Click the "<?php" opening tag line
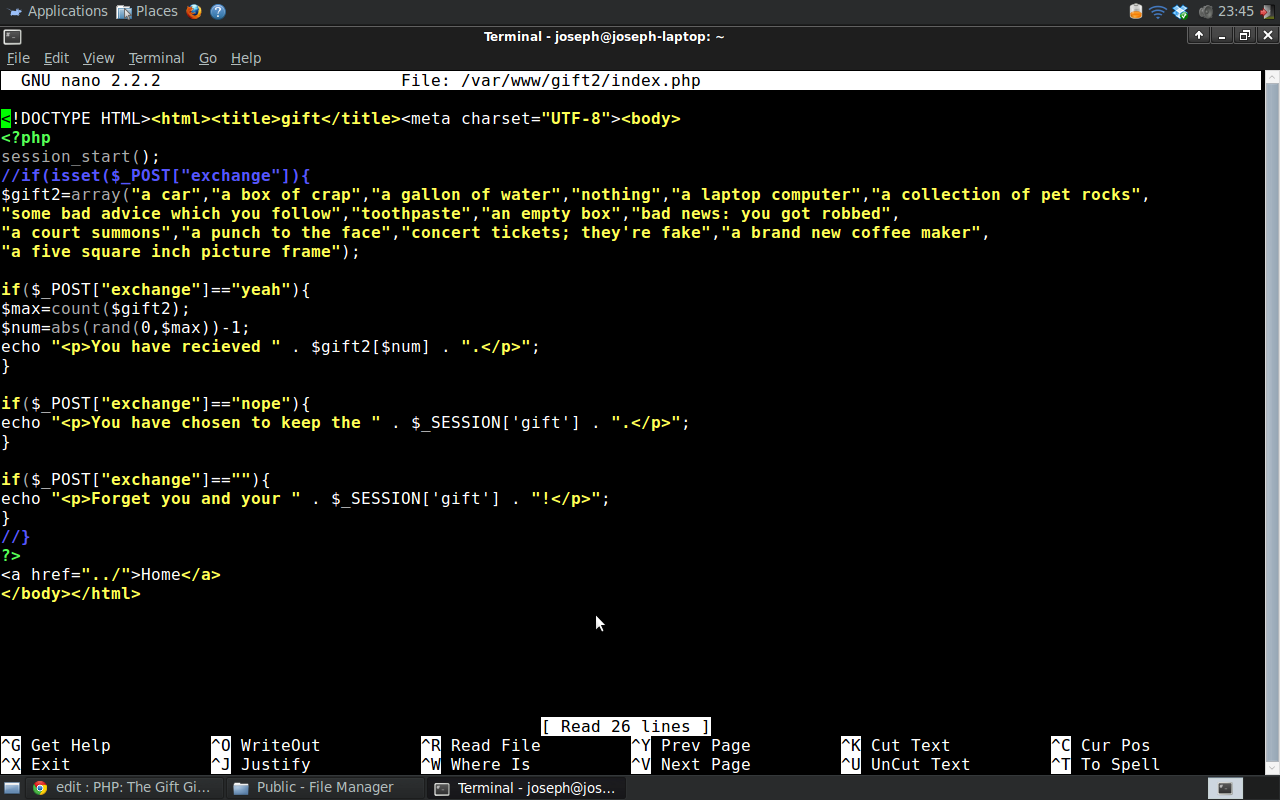 click(x=26, y=138)
